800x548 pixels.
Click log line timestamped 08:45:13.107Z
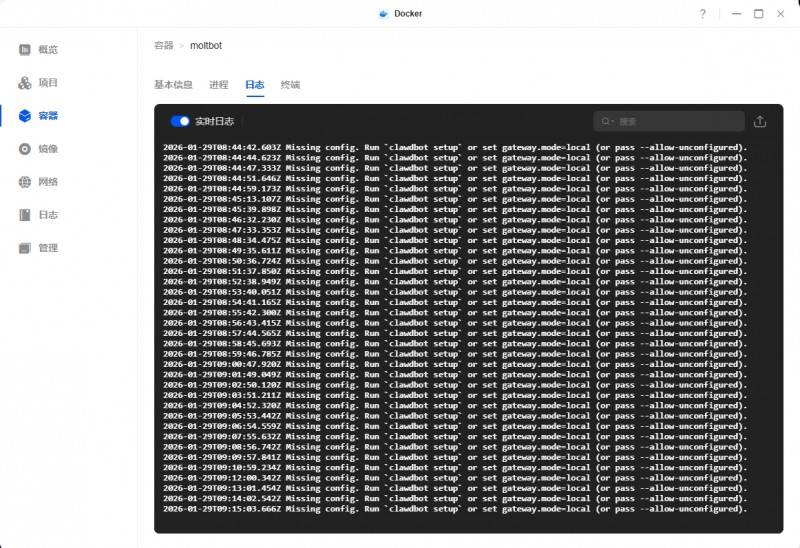pos(455,199)
